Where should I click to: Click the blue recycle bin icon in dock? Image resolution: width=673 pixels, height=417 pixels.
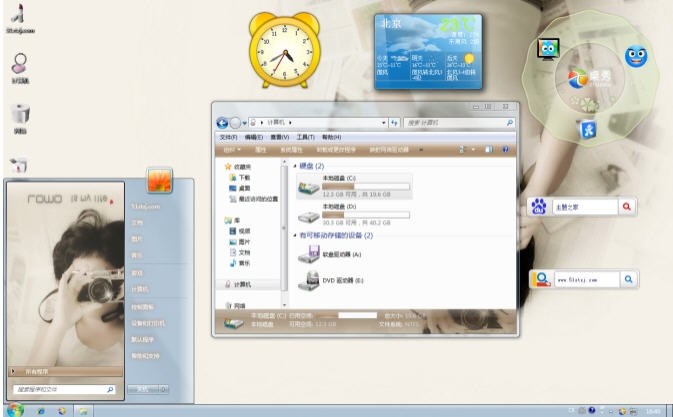point(587,129)
